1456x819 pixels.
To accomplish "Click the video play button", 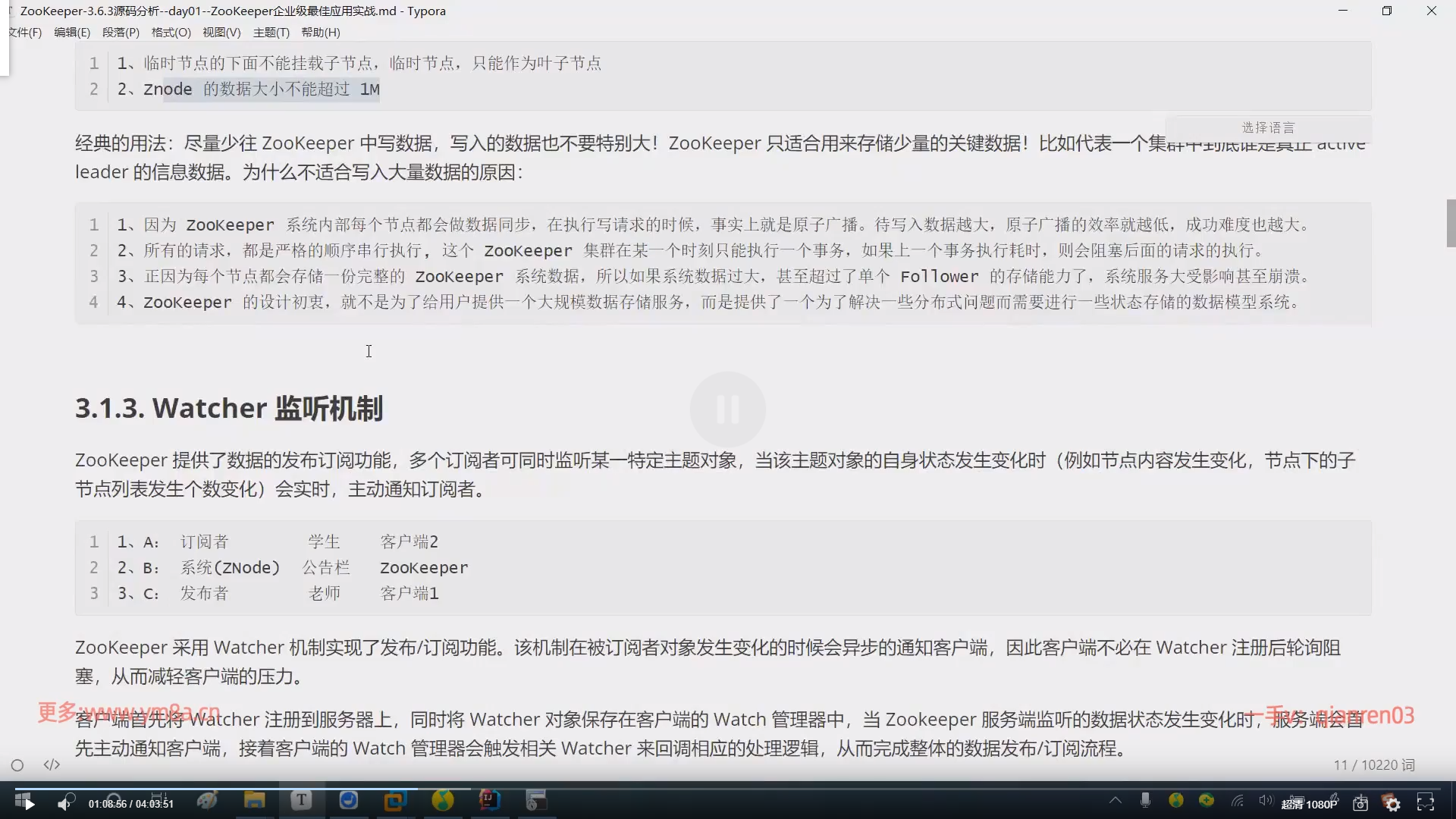I will pos(29,804).
